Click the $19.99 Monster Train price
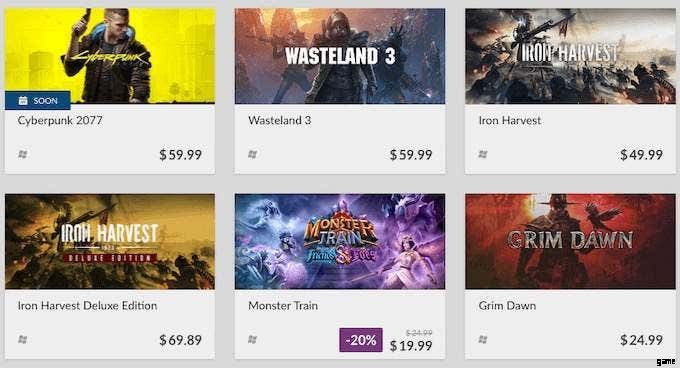The width and height of the screenshot is (680, 368). pos(411,346)
